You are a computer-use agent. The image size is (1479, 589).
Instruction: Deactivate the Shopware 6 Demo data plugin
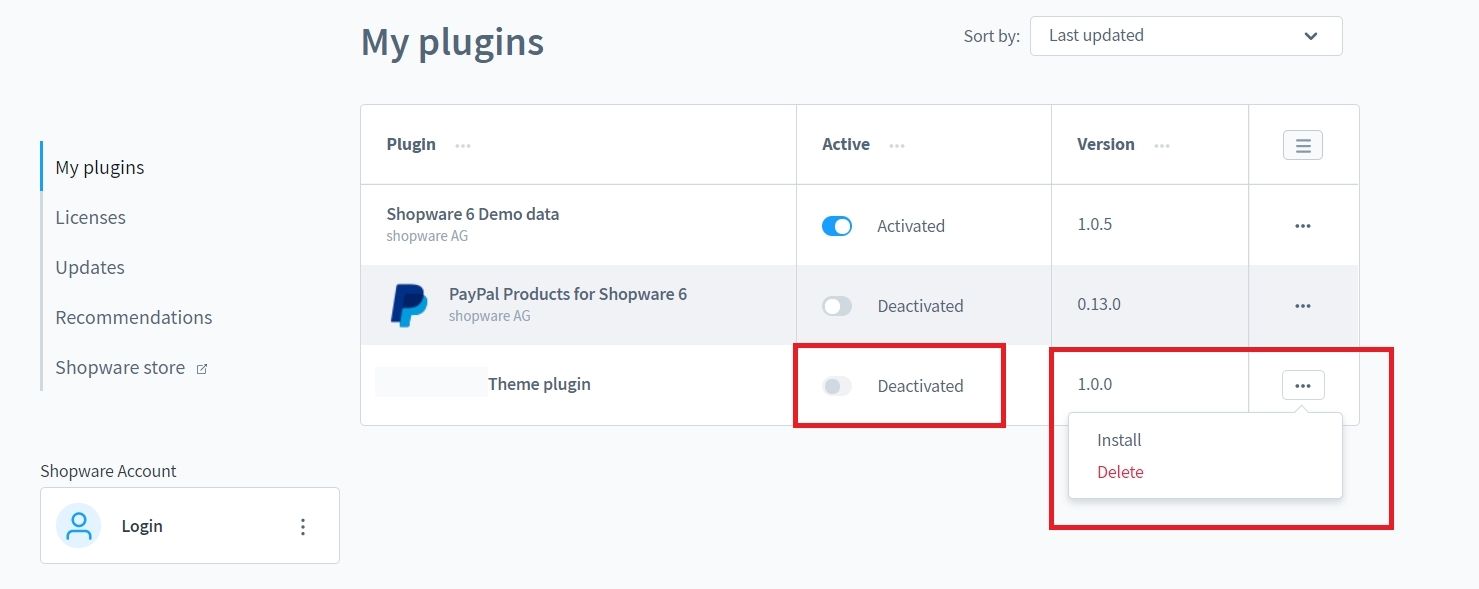(836, 226)
